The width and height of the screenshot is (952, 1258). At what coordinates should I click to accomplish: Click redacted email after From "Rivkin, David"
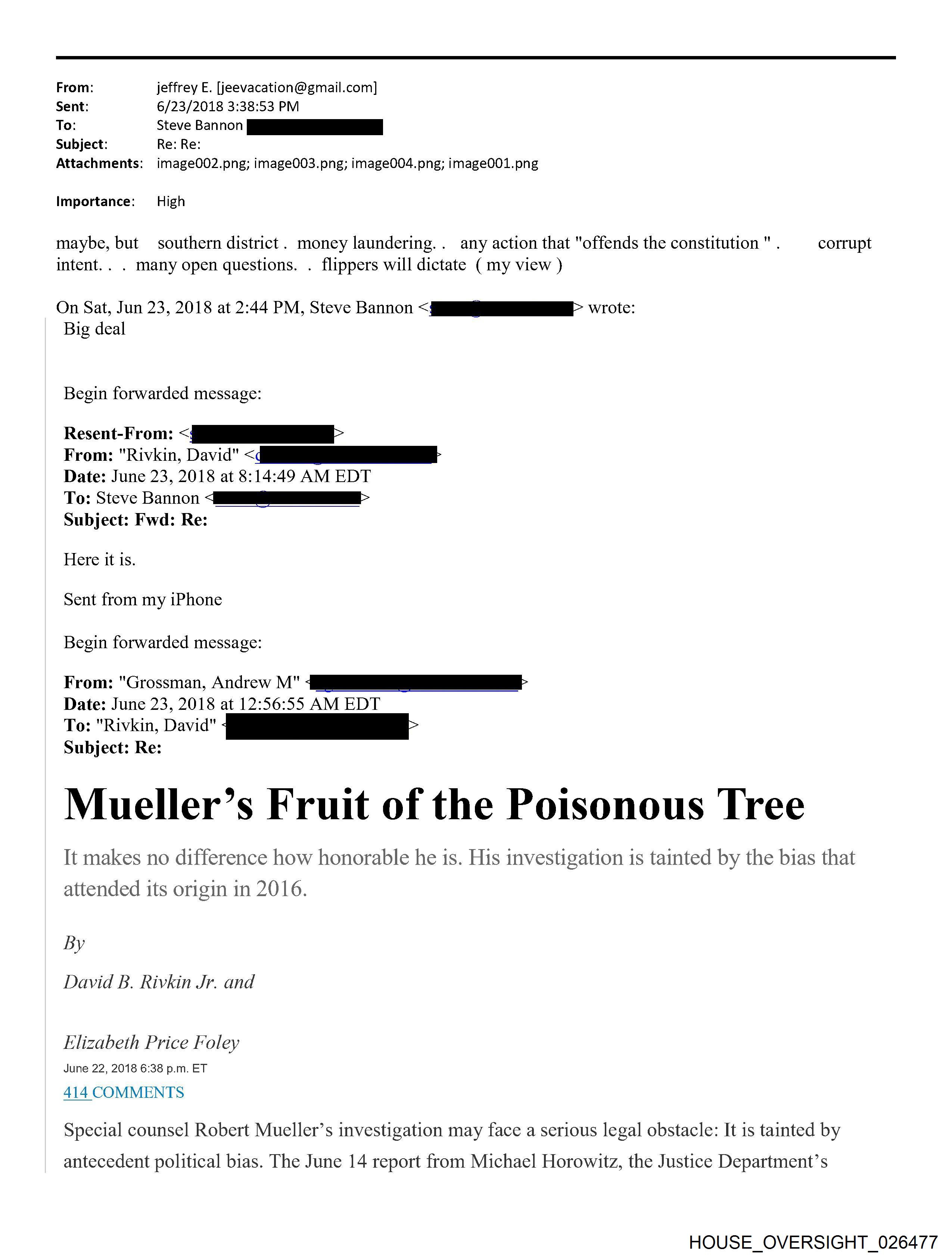tap(346, 455)
